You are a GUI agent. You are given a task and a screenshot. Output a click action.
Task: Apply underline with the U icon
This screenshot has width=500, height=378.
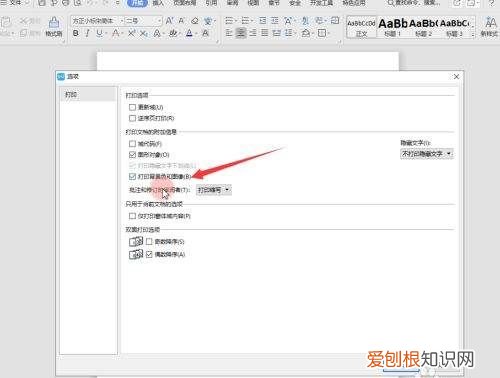coord(99,33)
